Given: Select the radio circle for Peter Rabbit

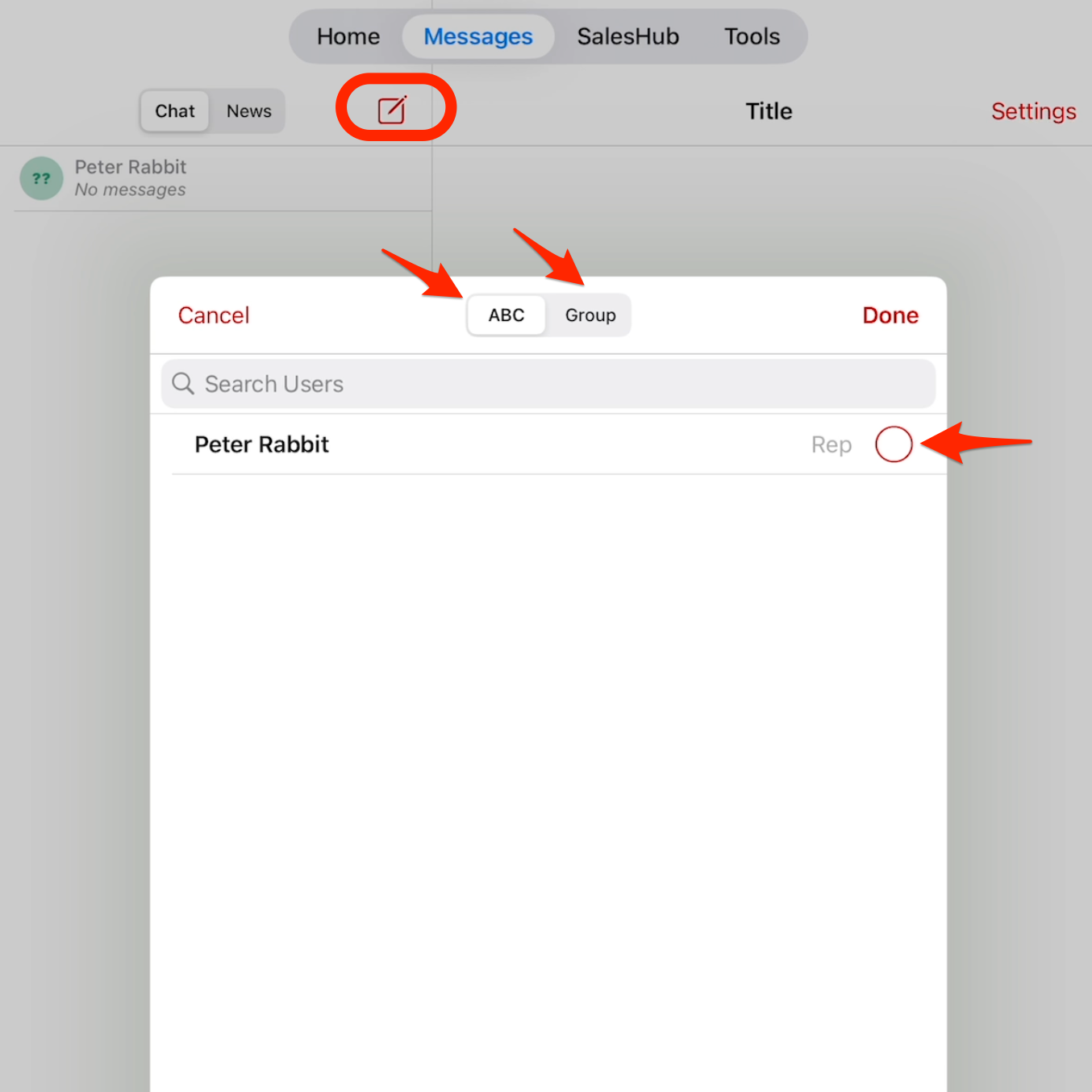Looking at the screenshot, I should tap(893, 444).
